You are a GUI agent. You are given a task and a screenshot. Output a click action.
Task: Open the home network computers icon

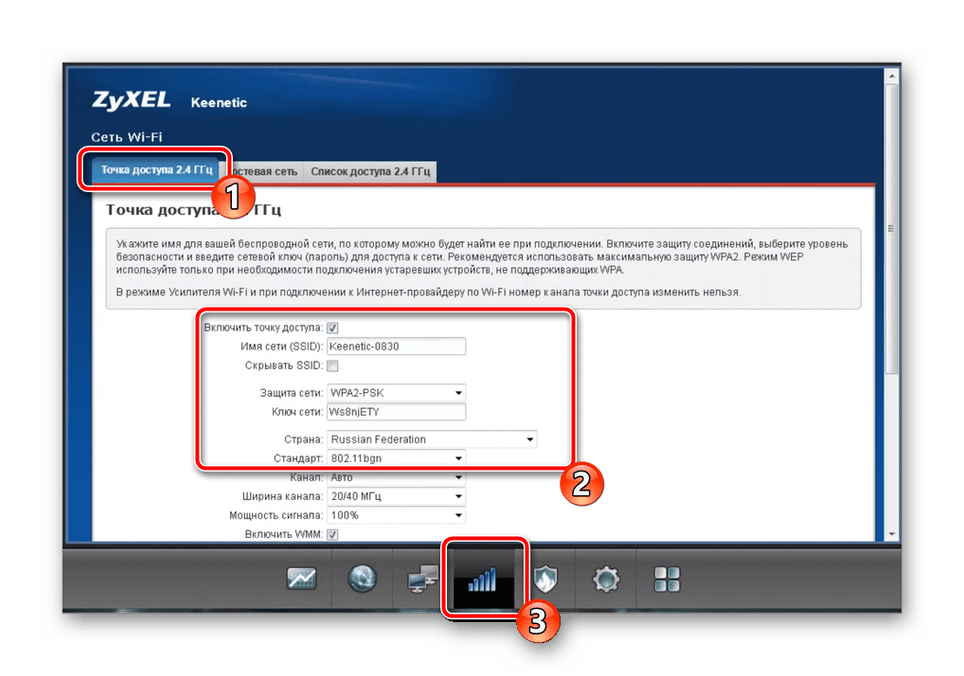(423, 579)
